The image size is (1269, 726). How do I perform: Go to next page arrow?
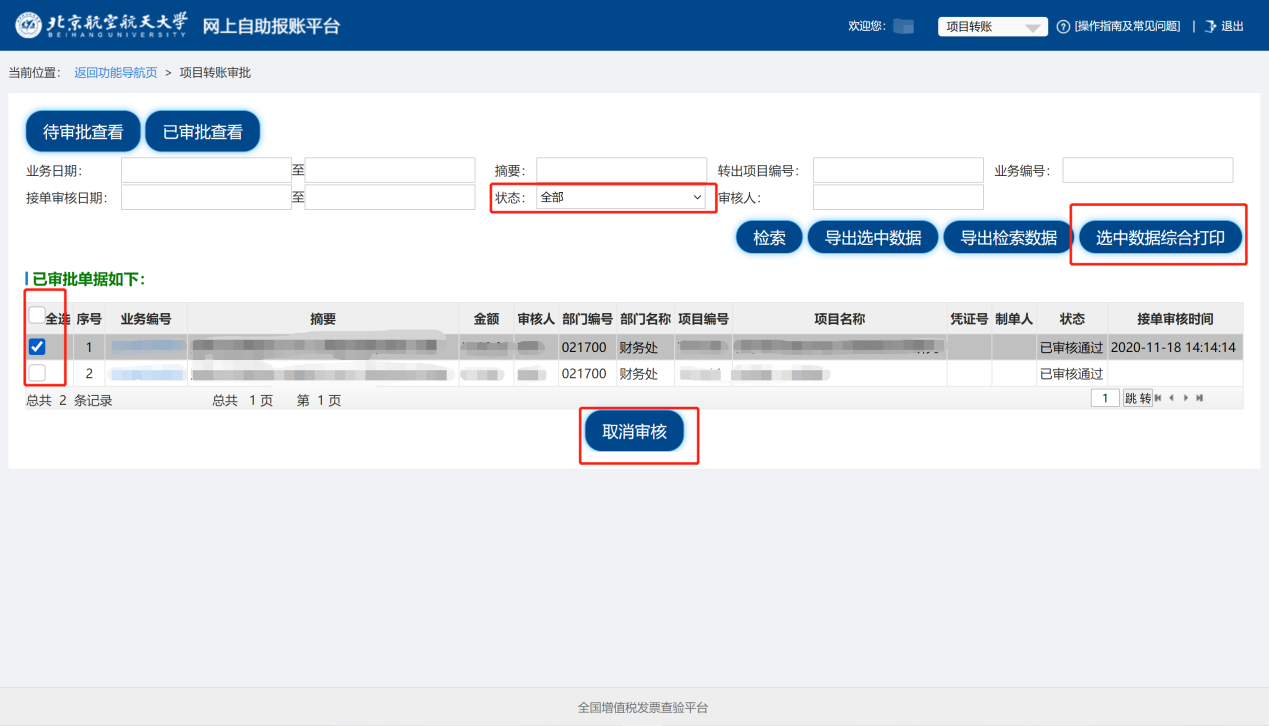[1186, 398]
